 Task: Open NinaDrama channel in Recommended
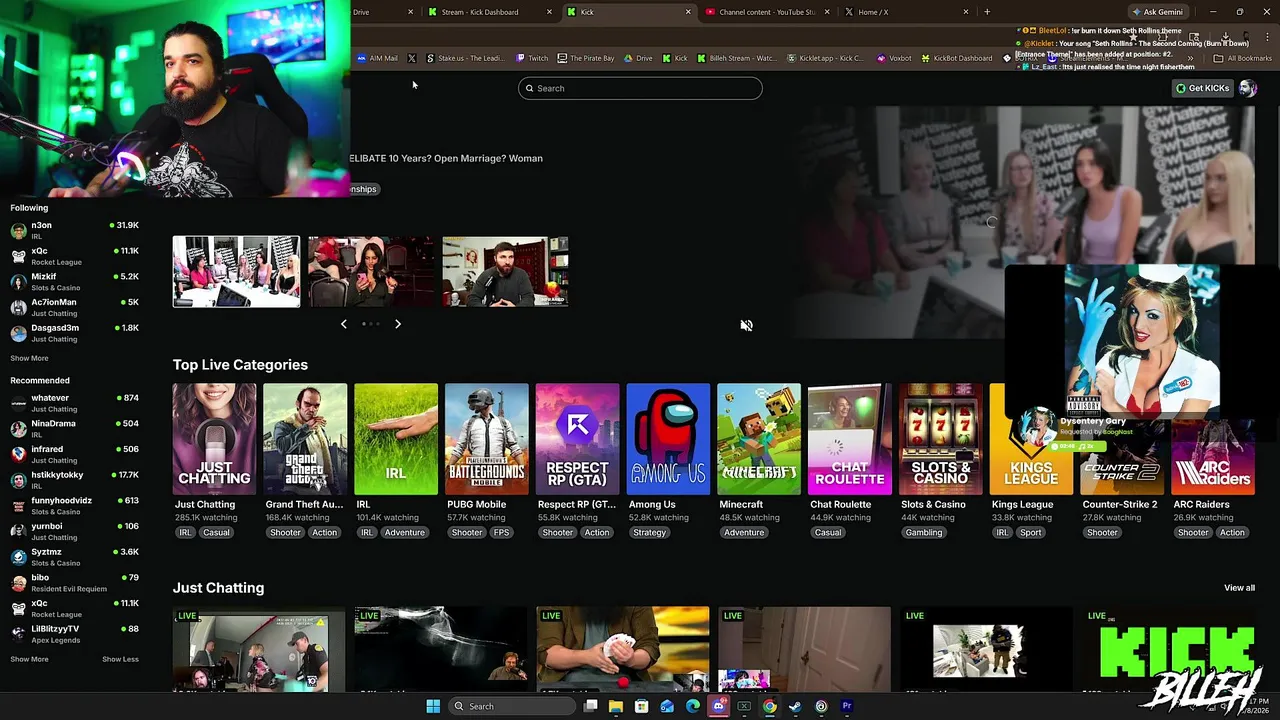coord(75,429)
